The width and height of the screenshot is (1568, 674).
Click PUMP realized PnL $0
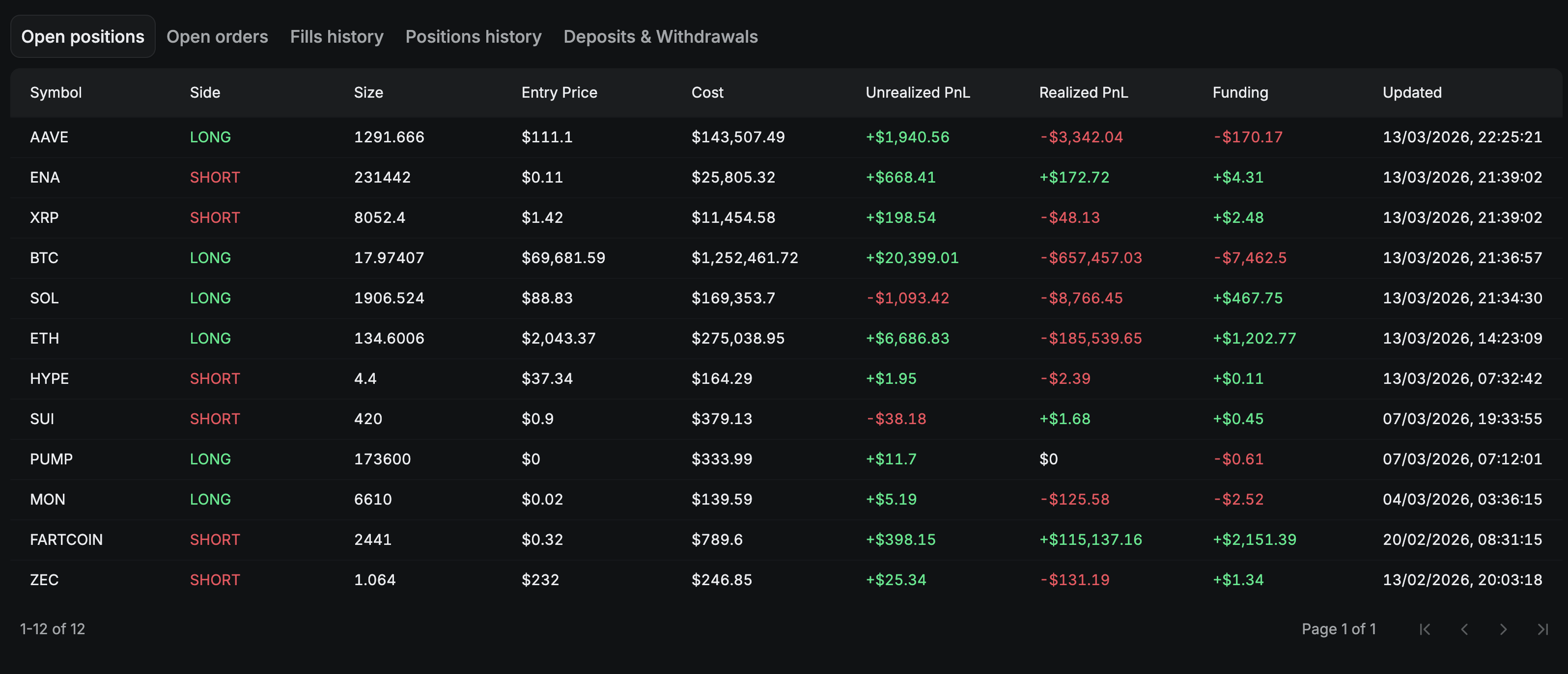click(x=1048, y=458)
